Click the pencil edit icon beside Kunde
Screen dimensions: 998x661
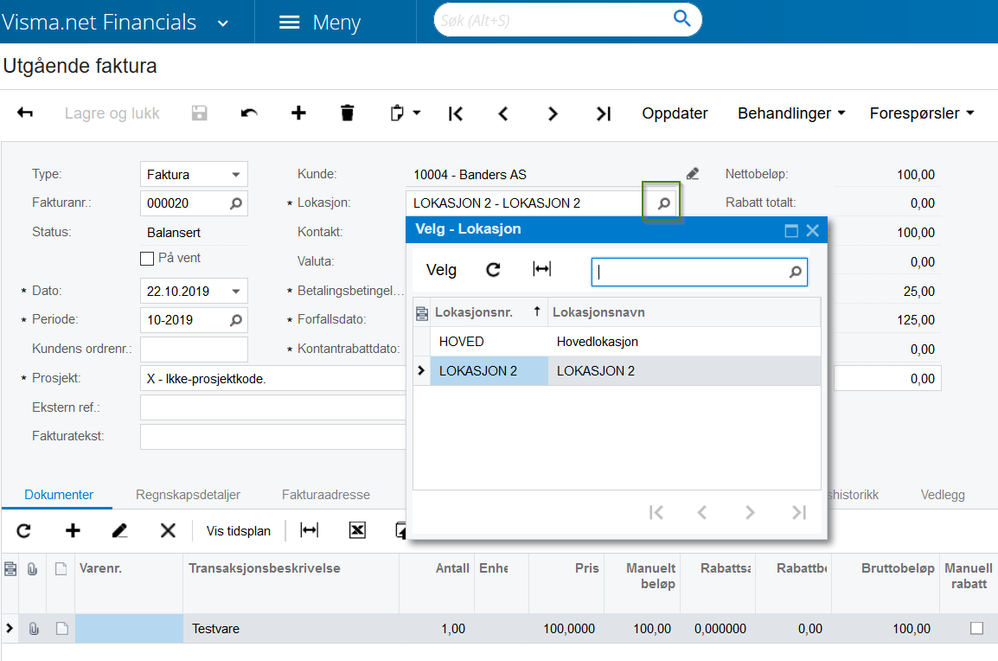[693, 174]
